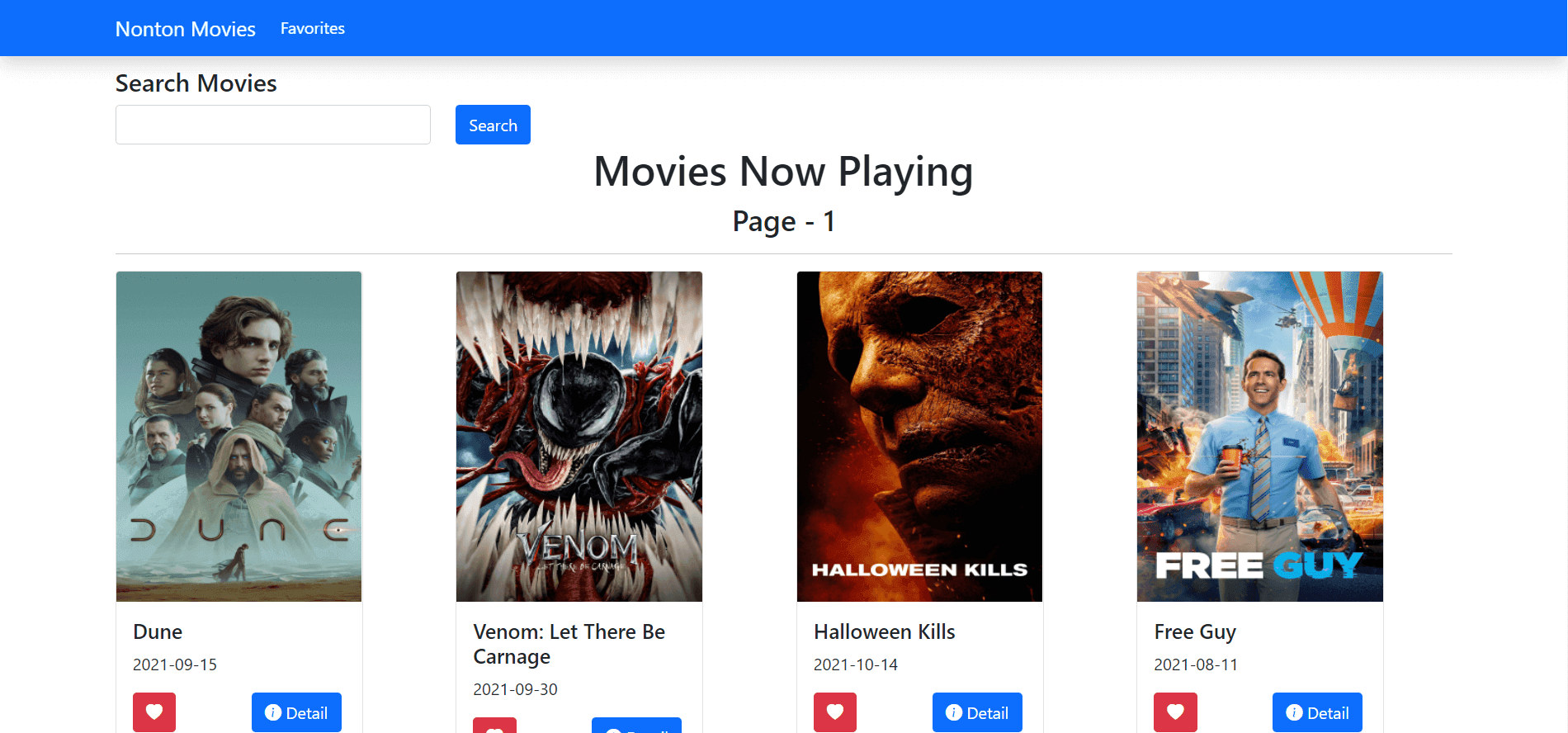Click the Dune movie poster
The height and width of the screenshot is (733, 1568).
pos(239,437)
